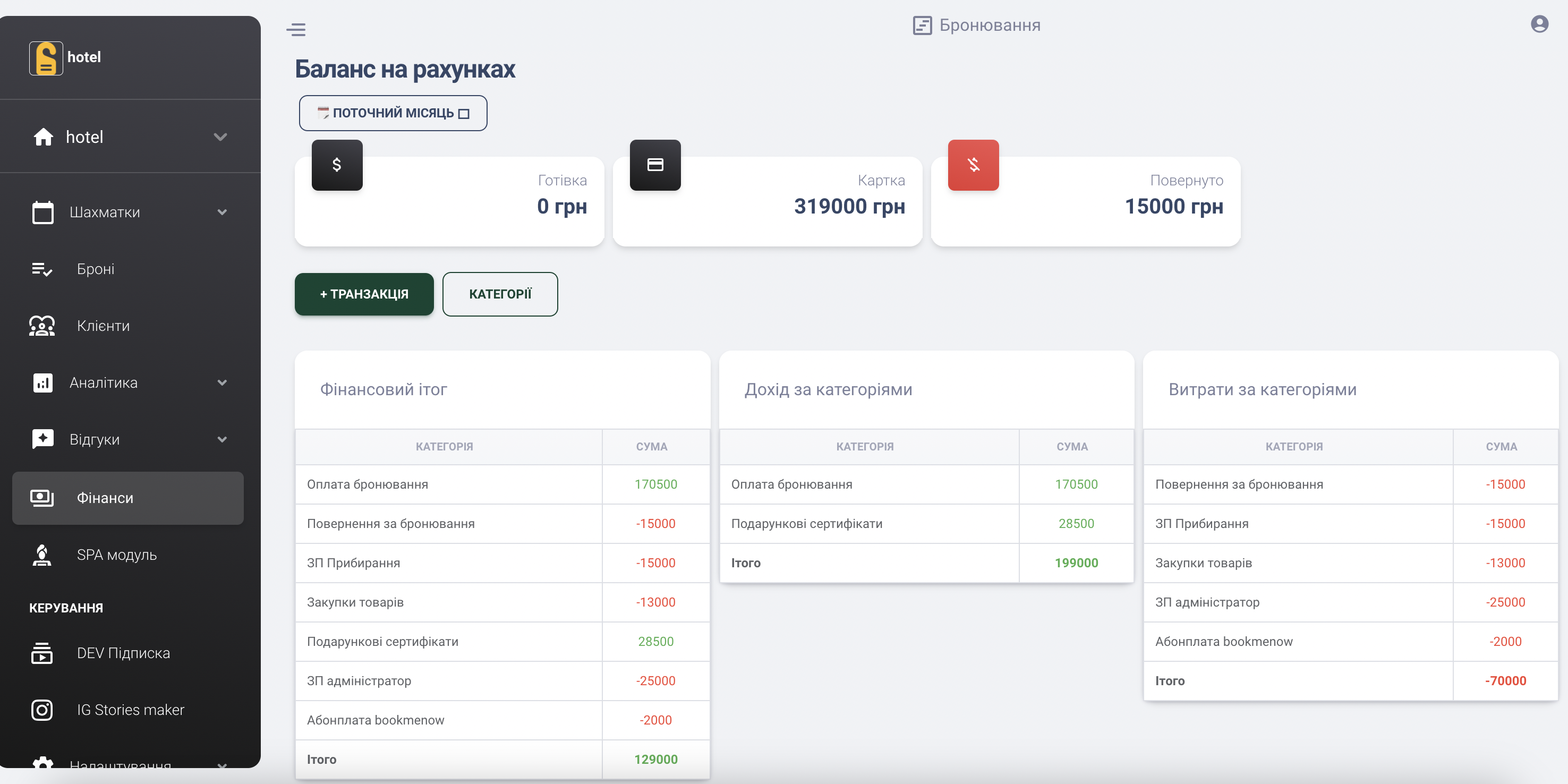Open user account profile icon
The image size is (1568, 784).
pos(1539,24)
